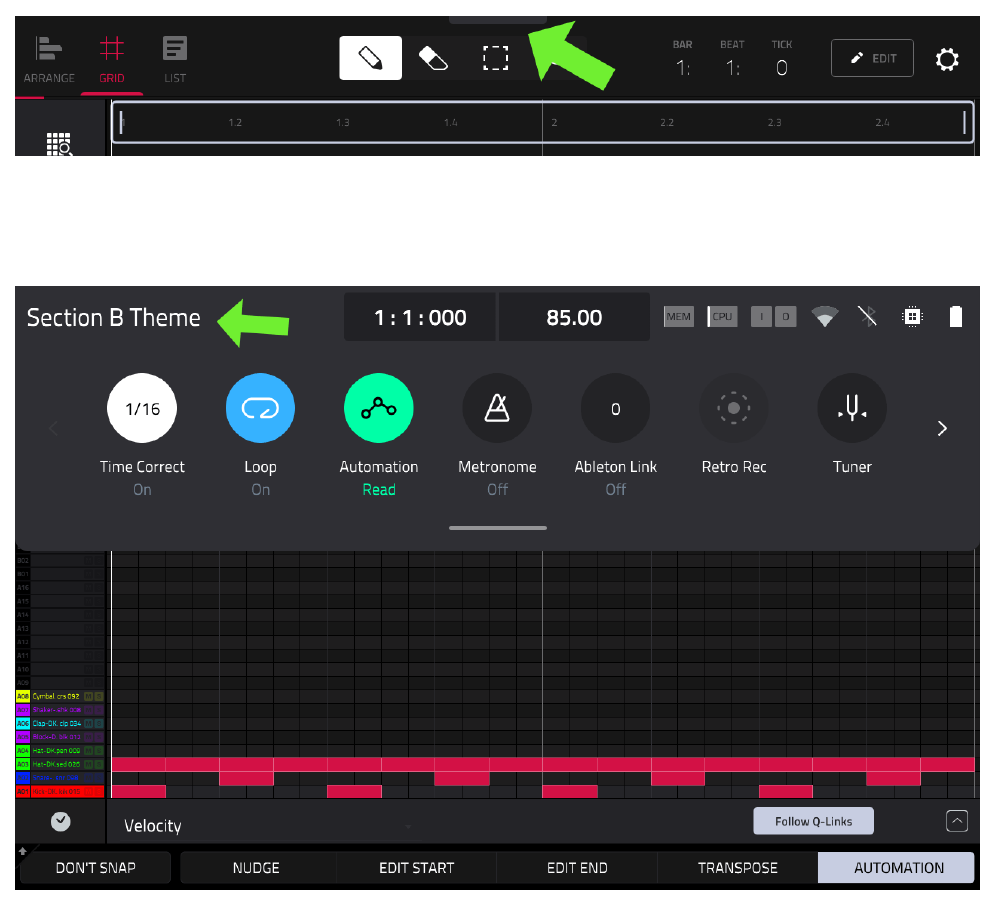Pull down the top drawer handle
996x906 pixels.
(497, 20)
